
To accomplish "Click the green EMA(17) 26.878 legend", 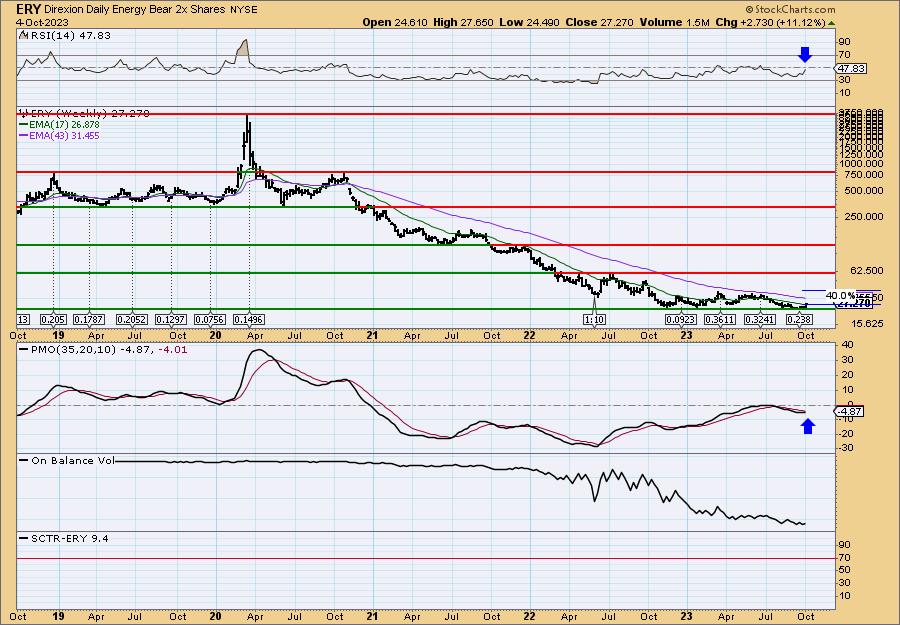I will pos(59,125).
